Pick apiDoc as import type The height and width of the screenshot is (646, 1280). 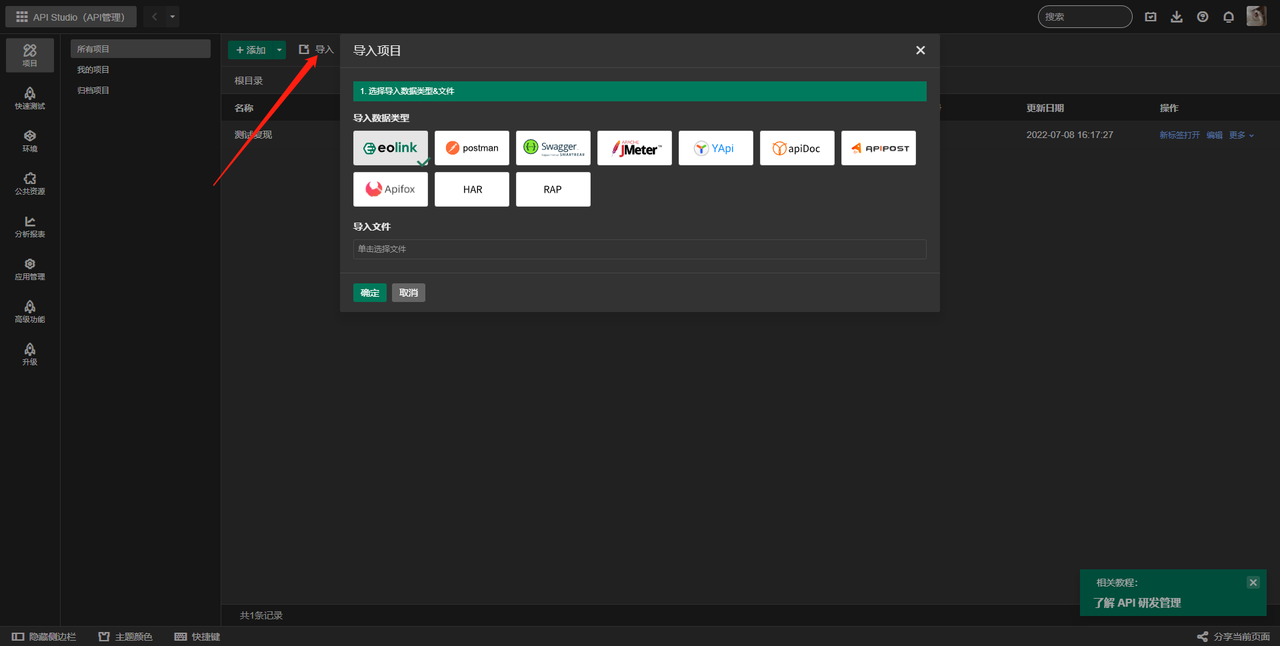tap(797, 148)
